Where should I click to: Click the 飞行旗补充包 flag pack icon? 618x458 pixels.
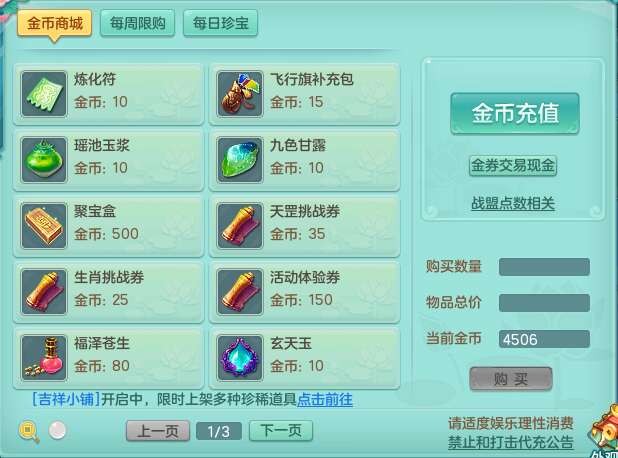click(x=240, y=94)
